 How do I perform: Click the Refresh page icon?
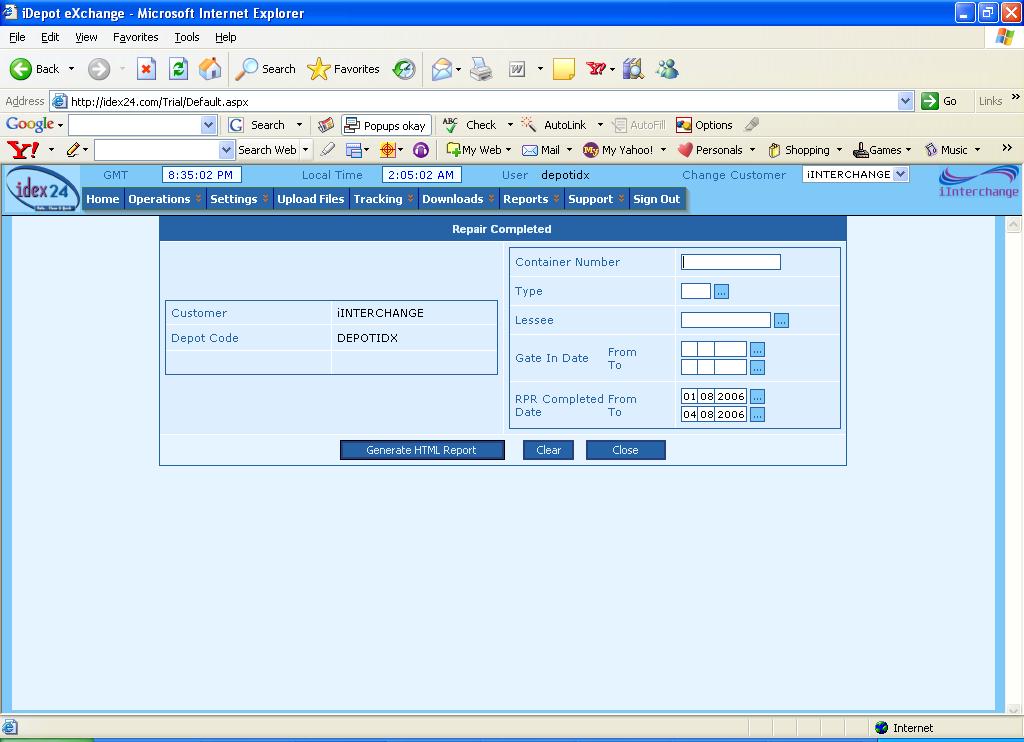click(178, 69)
